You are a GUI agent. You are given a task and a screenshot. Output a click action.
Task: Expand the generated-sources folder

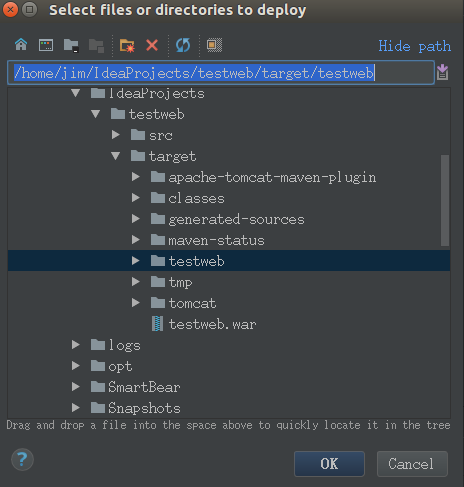[136, 219]
